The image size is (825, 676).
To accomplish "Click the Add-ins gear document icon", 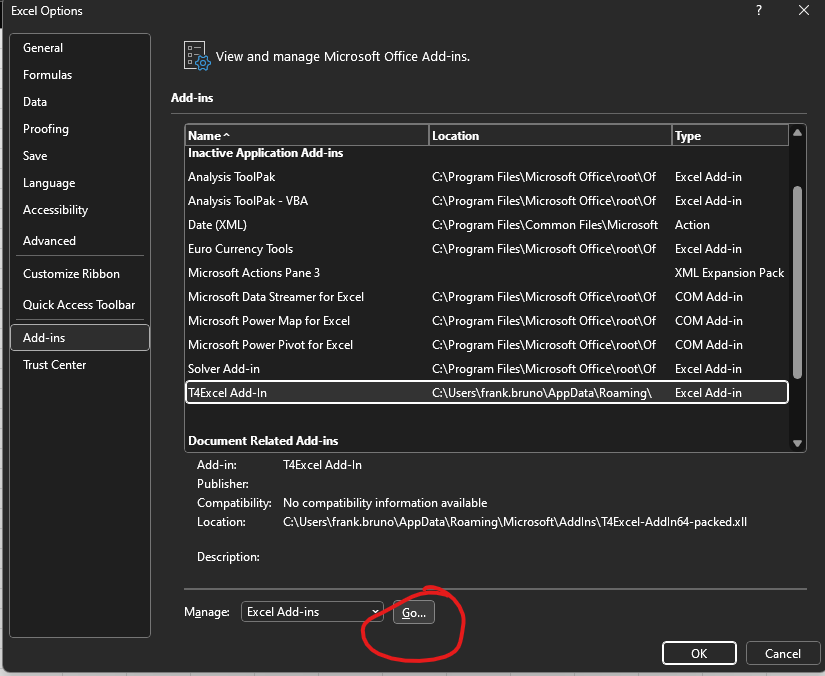I will [x=196, y=56].
